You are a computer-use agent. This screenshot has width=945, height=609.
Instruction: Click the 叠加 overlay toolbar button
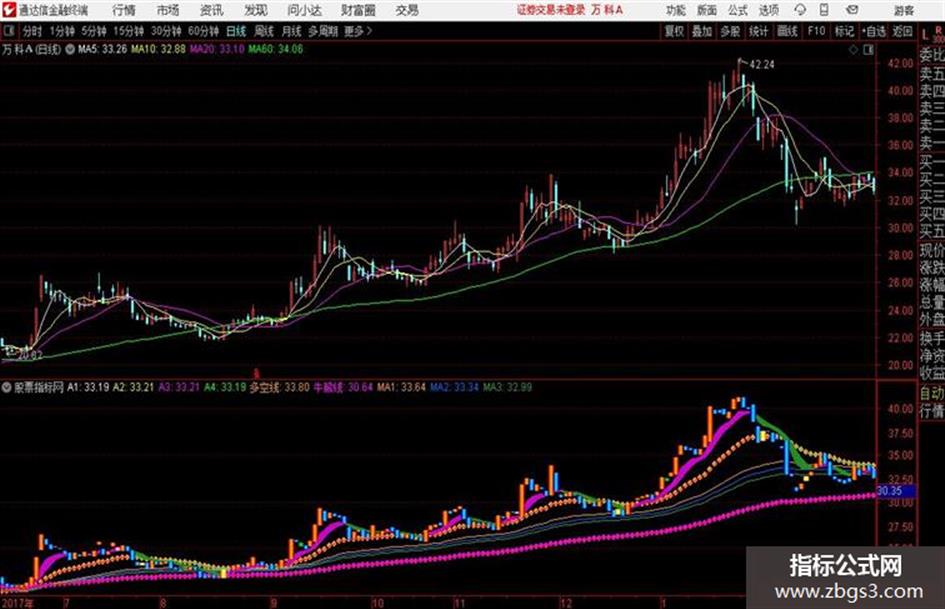point(702,31)
